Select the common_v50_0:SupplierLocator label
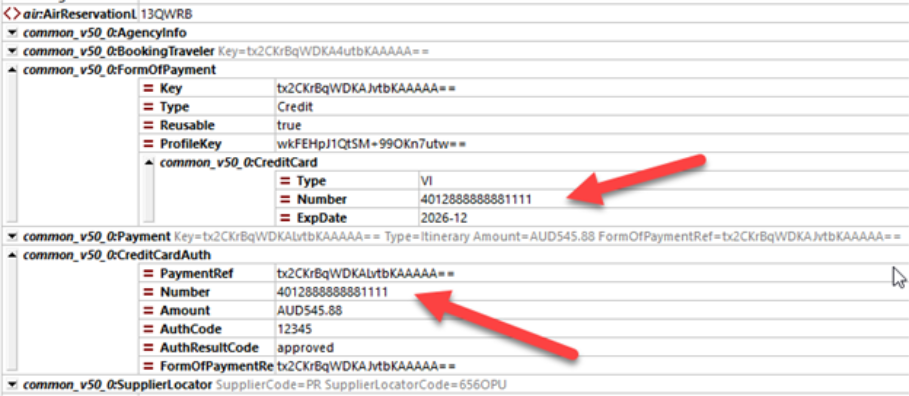Viewport: 909px width, 396px height. [118, 384]
